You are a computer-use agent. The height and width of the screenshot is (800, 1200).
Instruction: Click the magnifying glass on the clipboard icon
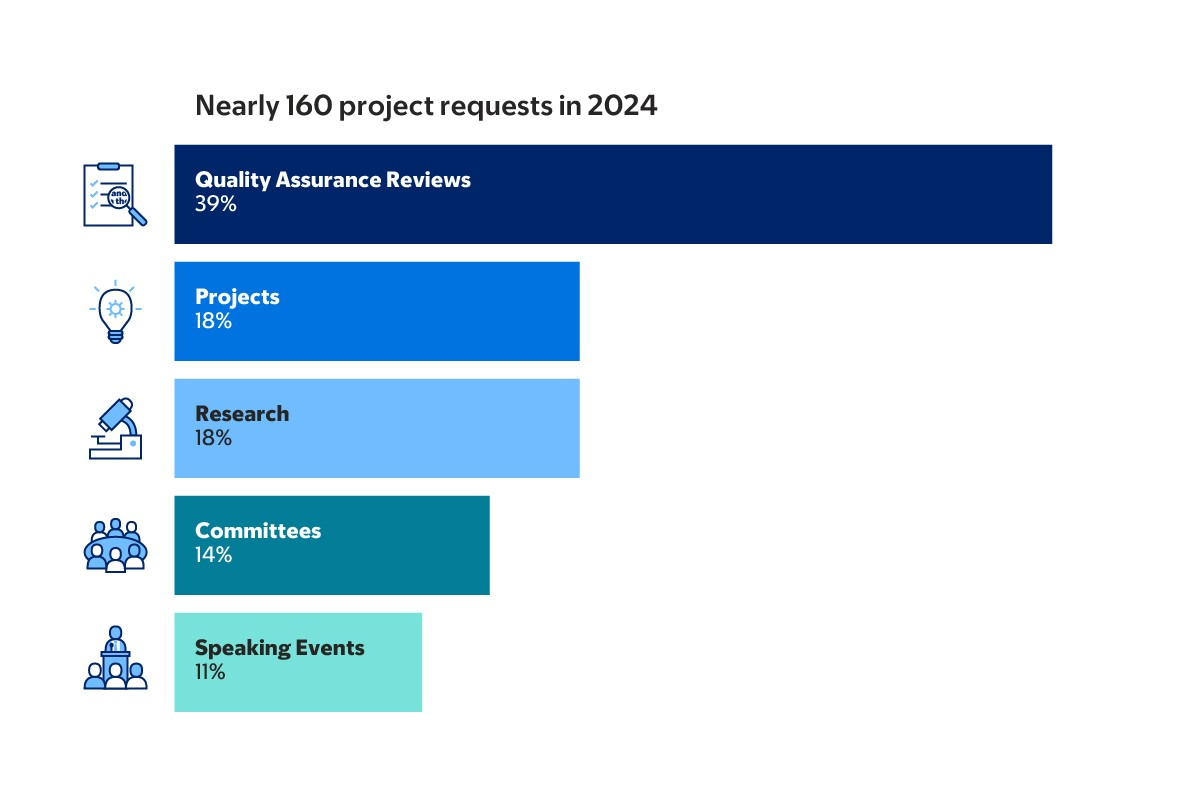pyautogui.click(x=120, y=196)
